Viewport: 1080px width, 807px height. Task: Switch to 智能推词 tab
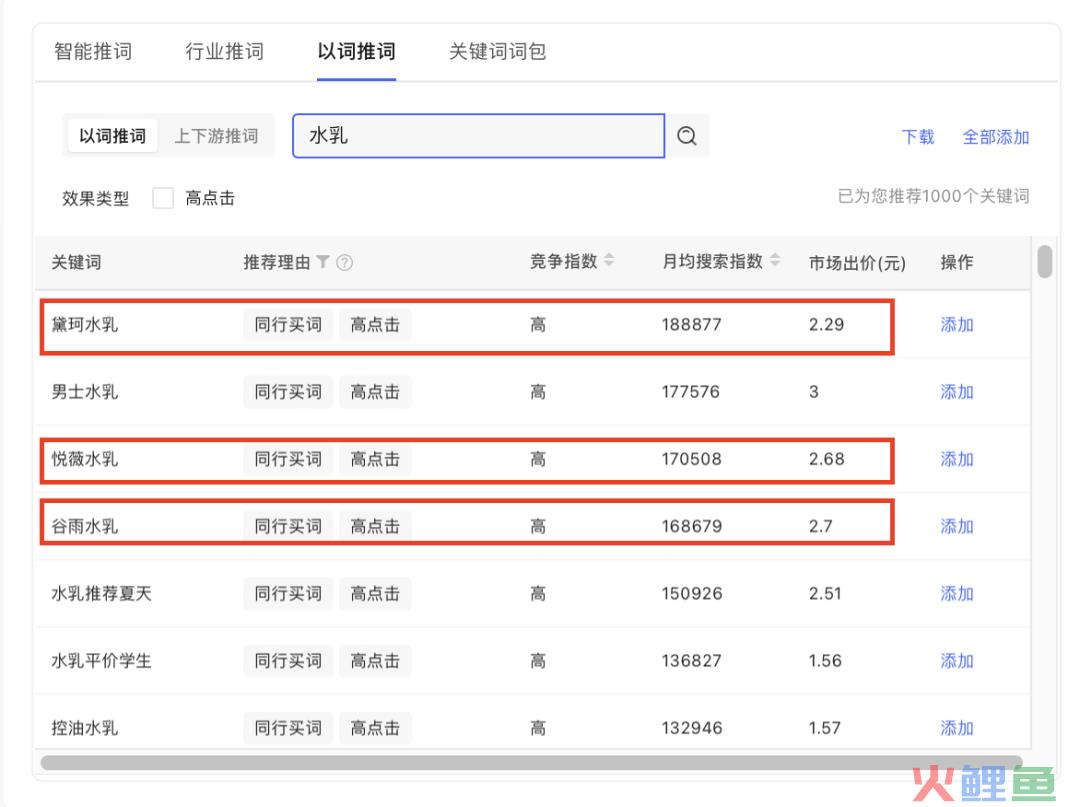point(93,51)
